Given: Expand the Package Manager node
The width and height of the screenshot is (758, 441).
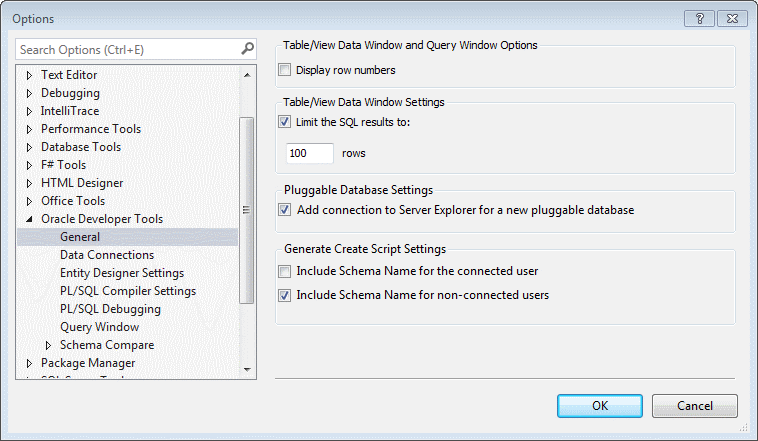Looking at the screenshot, I should tap(29, 363).
